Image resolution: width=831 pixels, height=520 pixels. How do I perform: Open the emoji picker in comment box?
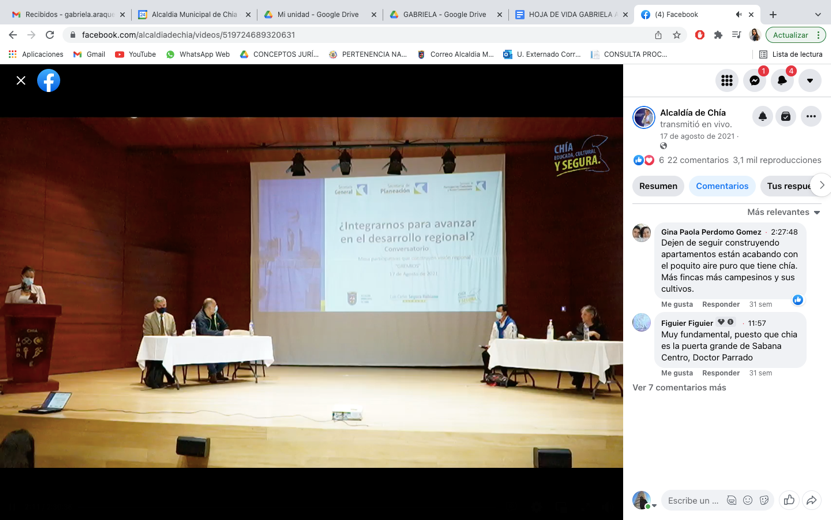click(x=748, y=500)
